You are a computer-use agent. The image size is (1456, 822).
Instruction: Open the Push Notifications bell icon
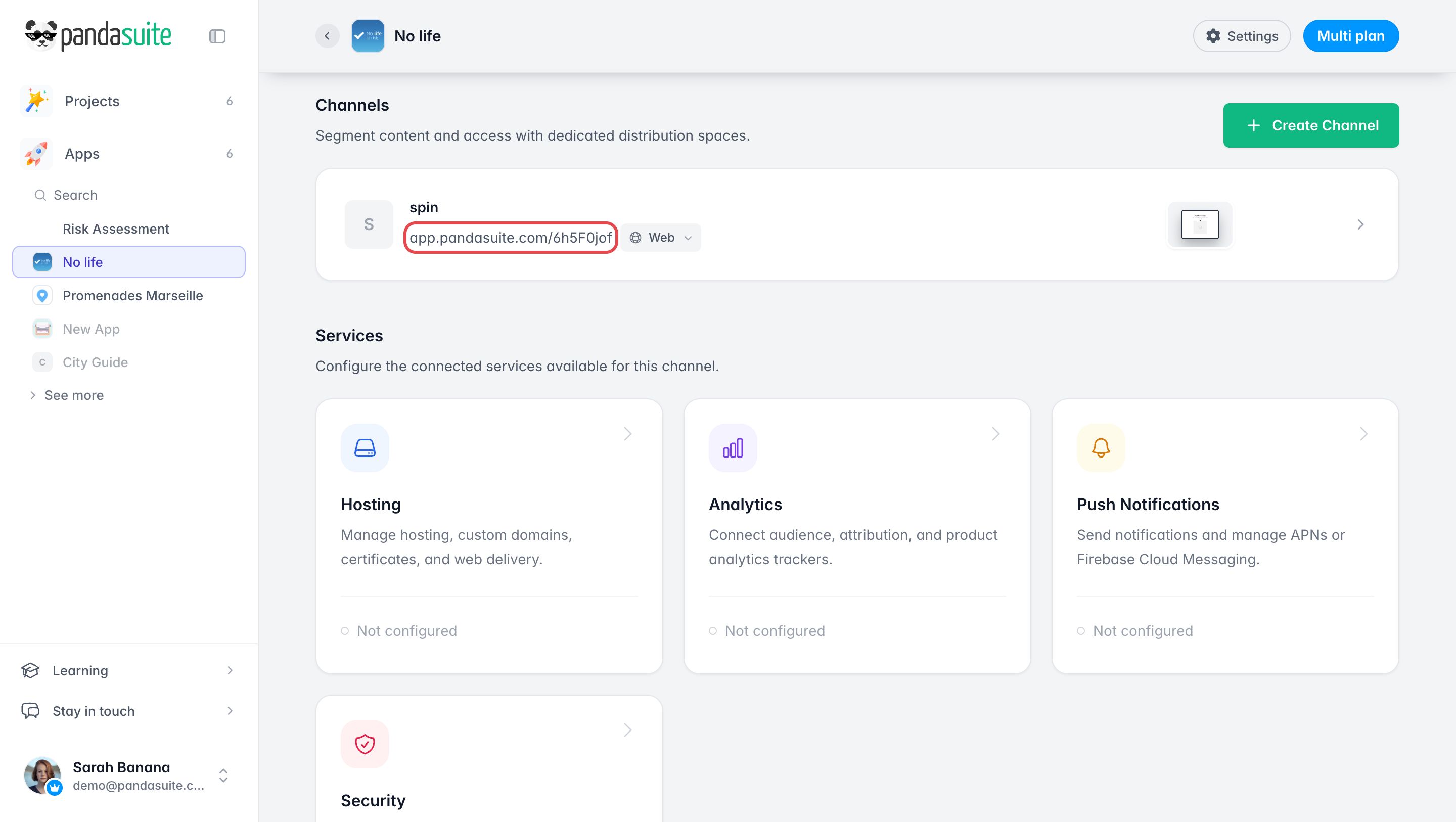click(1101, 448)
